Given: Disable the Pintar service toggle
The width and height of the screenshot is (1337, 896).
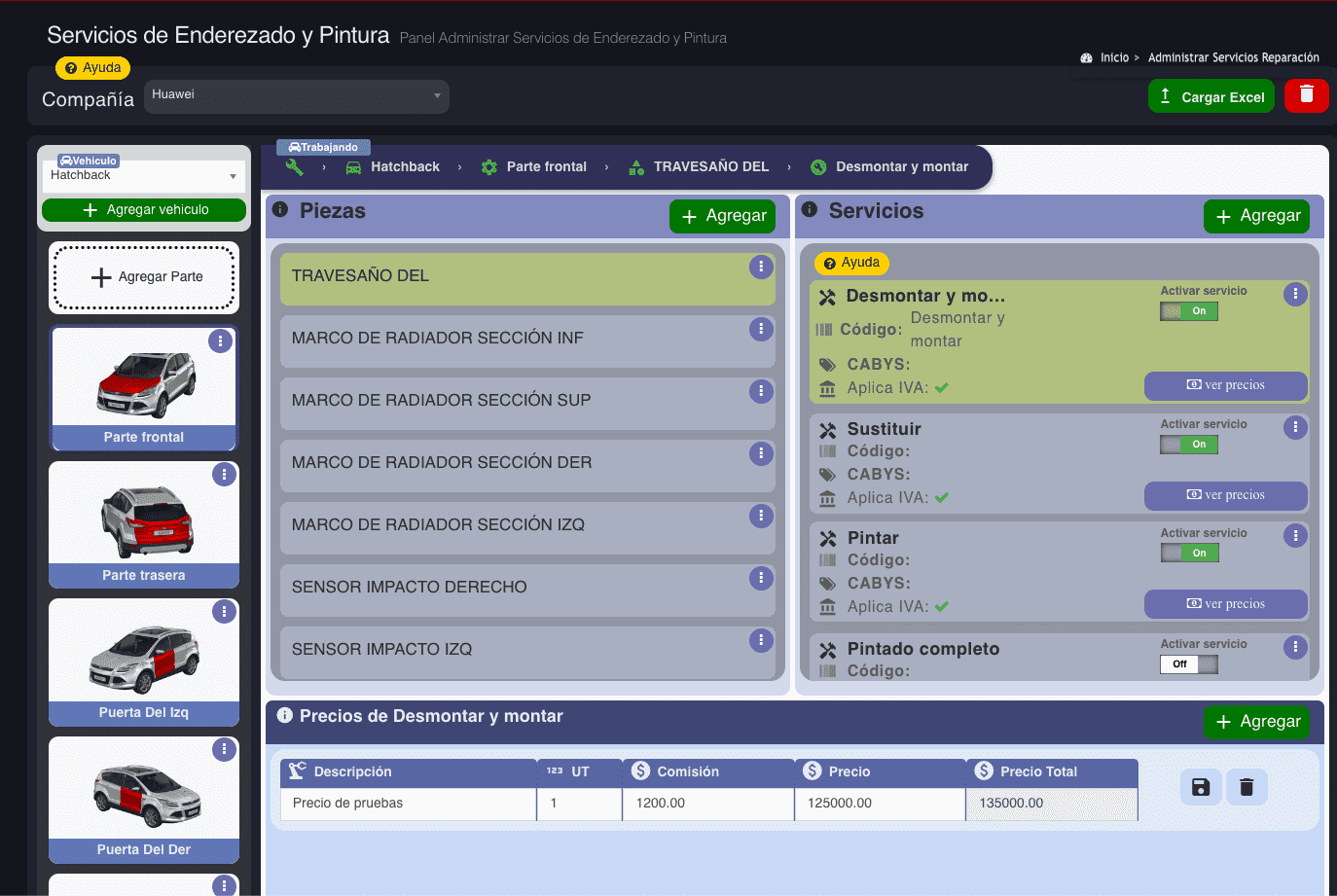Looking at the screenshot, I should (1188, 553).
